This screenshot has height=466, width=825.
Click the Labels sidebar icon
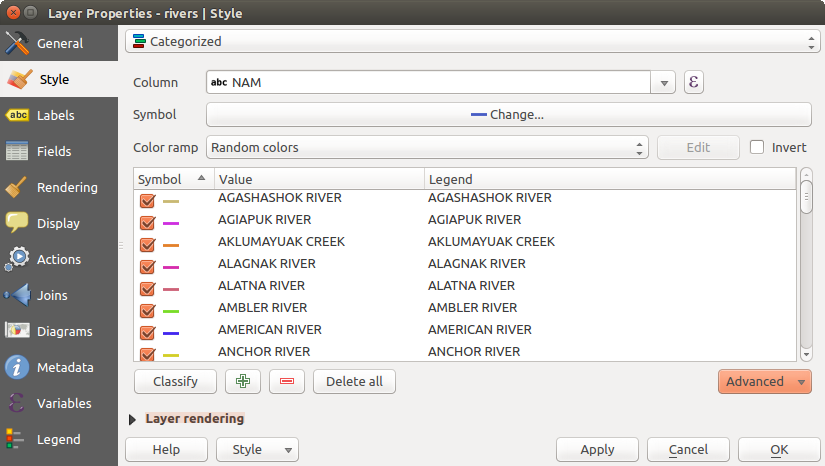(x=17, y=115)
